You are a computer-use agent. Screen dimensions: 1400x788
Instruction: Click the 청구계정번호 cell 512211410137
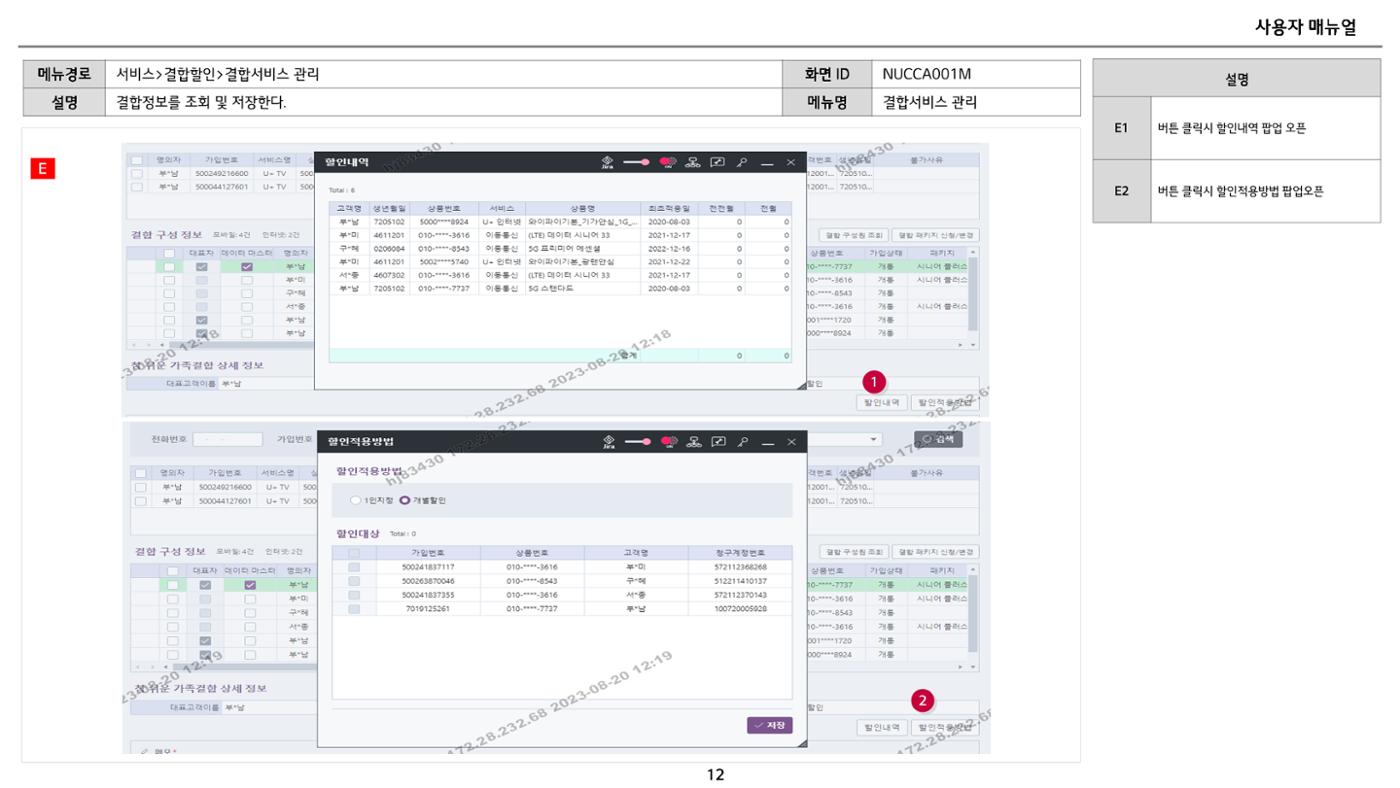[x=741, y=581]
